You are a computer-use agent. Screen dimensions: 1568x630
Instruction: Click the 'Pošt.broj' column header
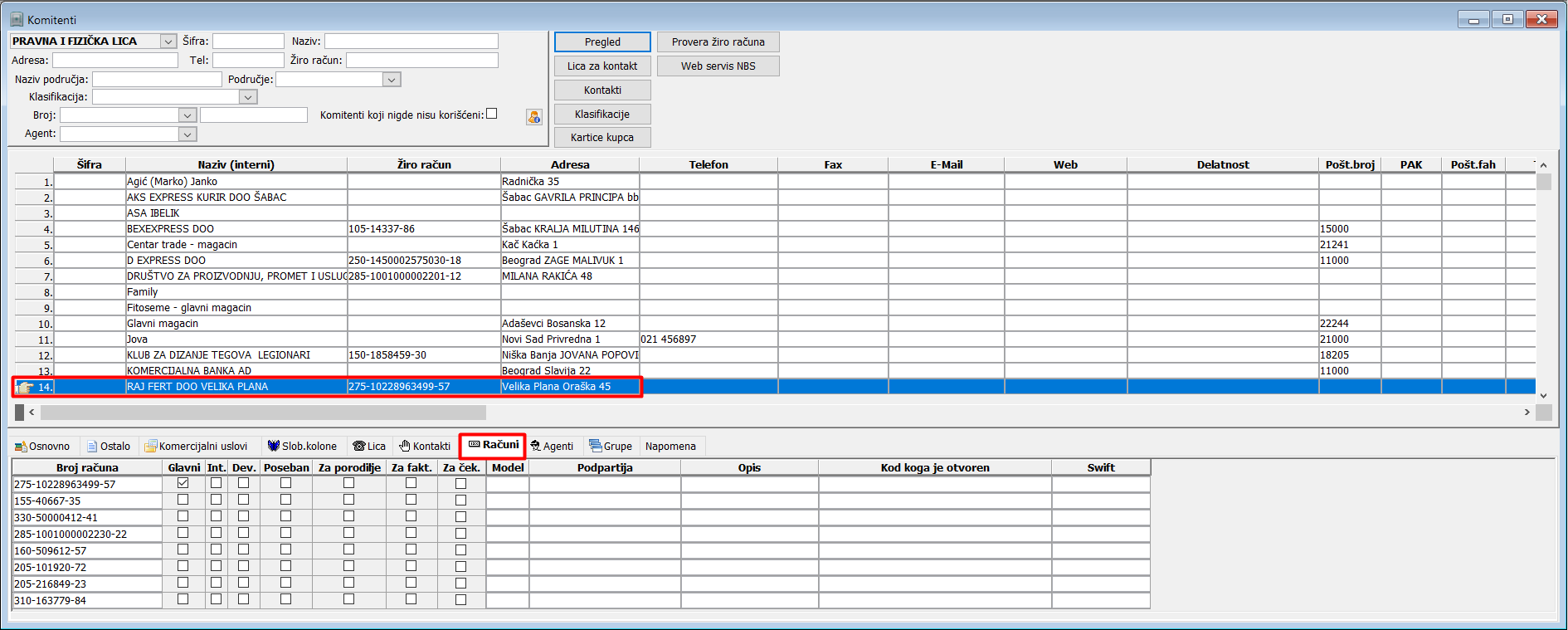(1350, 165)
